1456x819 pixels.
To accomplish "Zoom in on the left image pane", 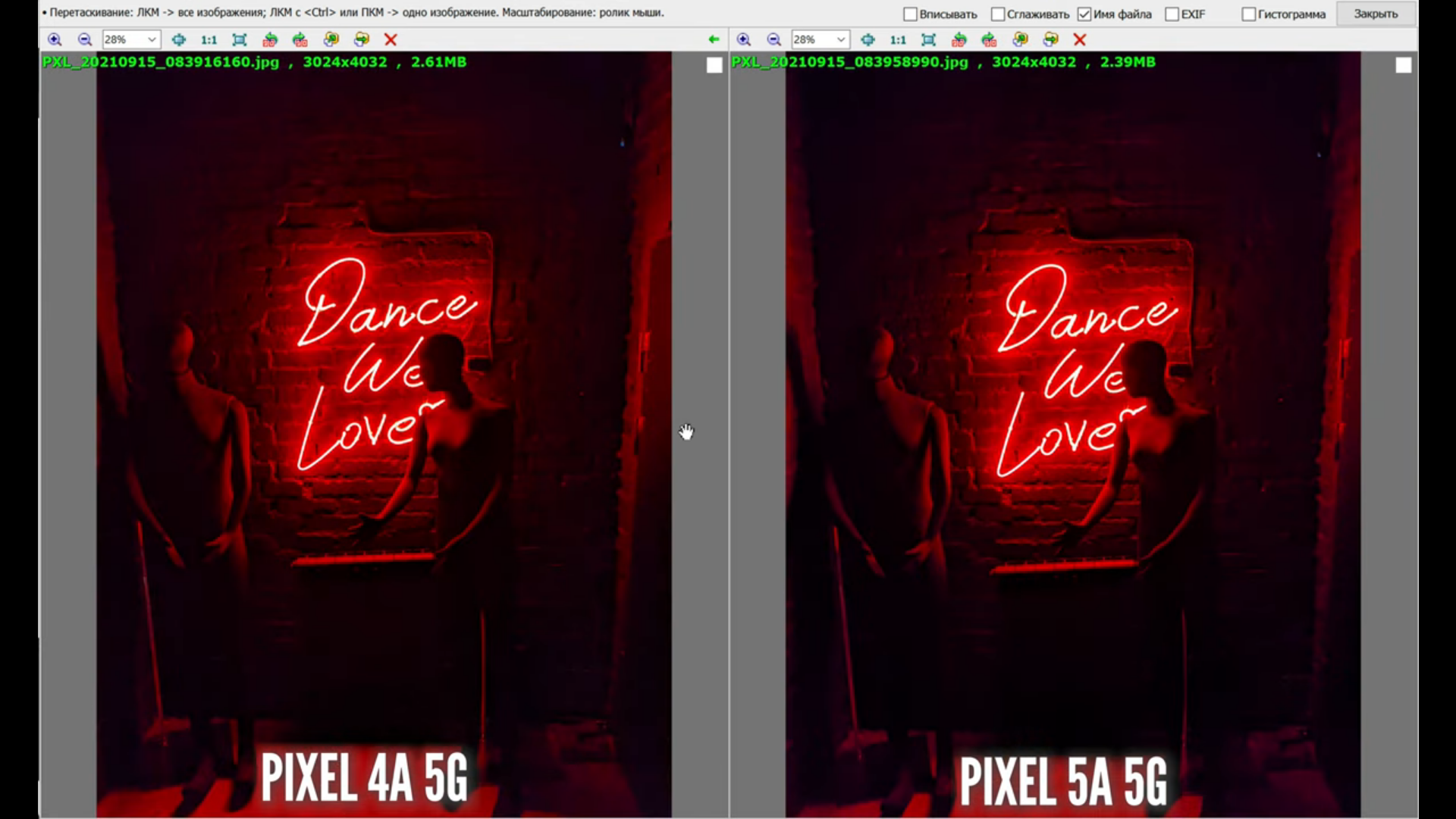I will pos(55,39).
